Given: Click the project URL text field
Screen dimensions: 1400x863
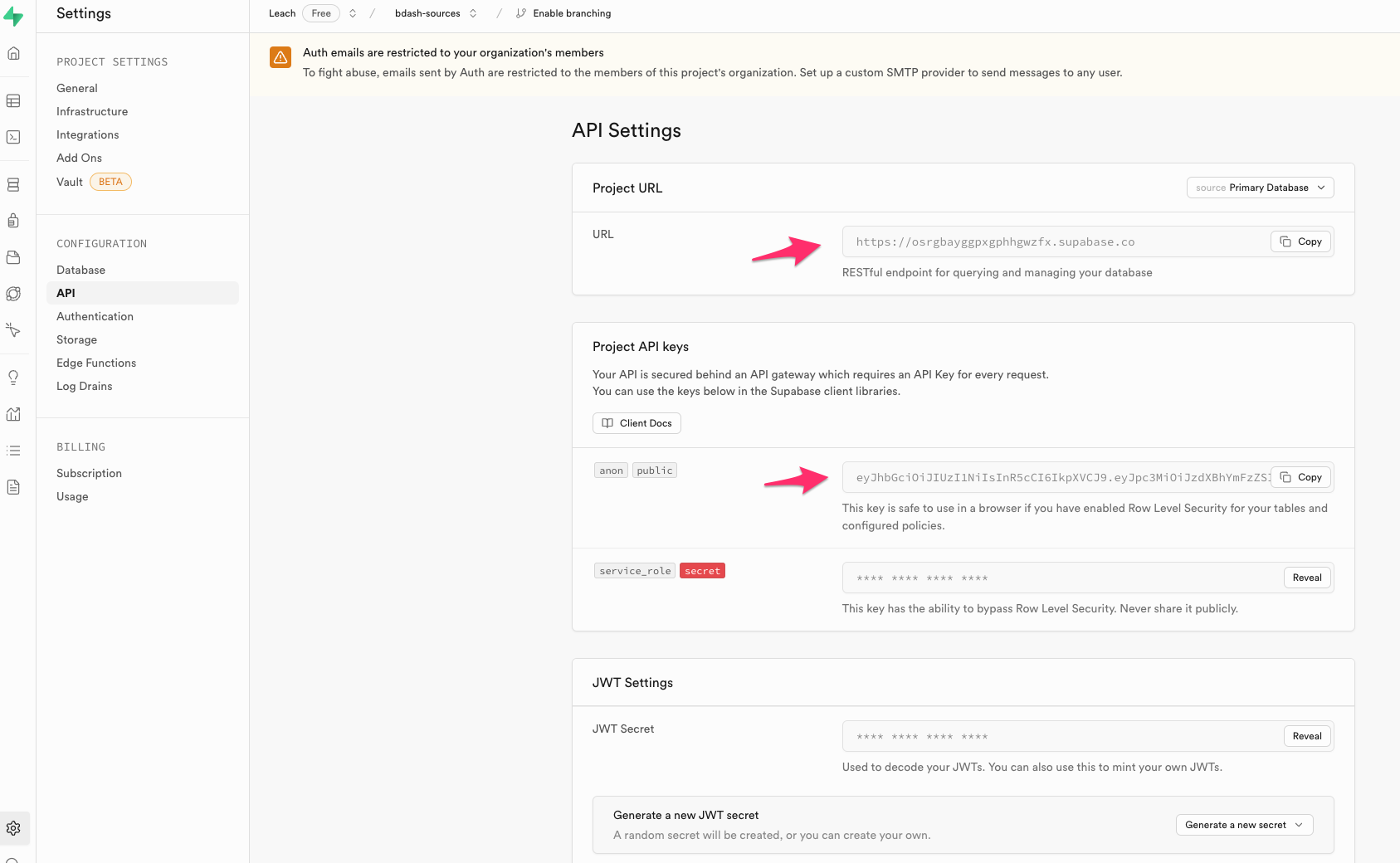Looking at the screenshot, I should click(x=1054, y=242).
